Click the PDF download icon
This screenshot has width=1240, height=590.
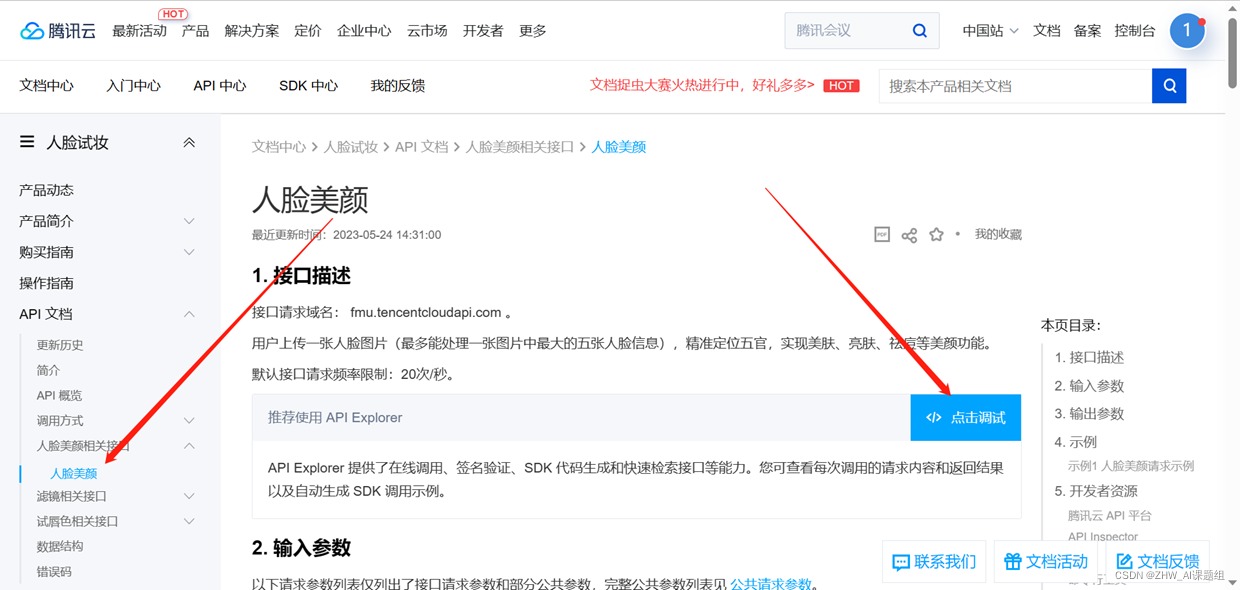pos(882,234)
